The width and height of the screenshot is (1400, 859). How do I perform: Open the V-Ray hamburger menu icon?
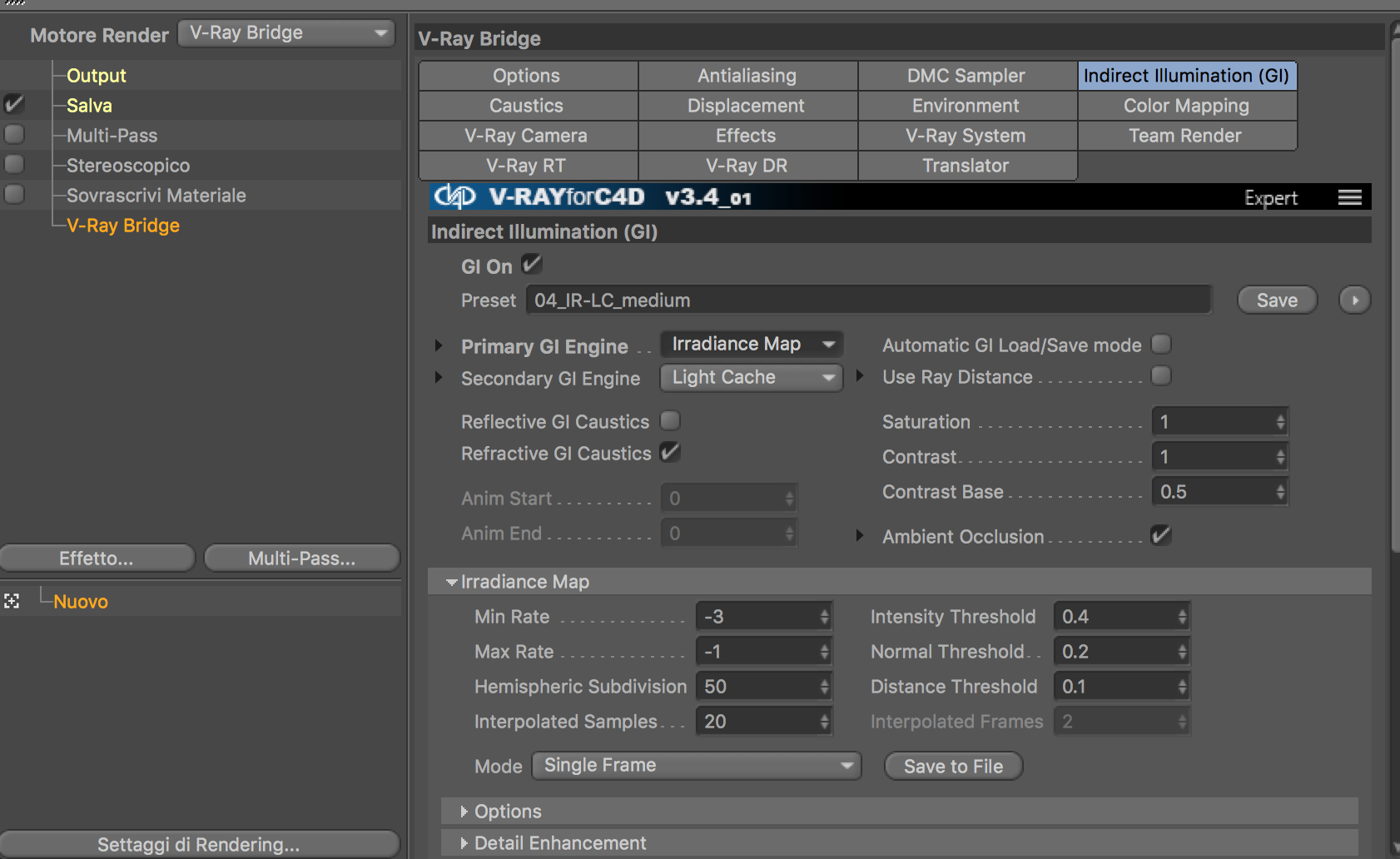click(1349, 197)
